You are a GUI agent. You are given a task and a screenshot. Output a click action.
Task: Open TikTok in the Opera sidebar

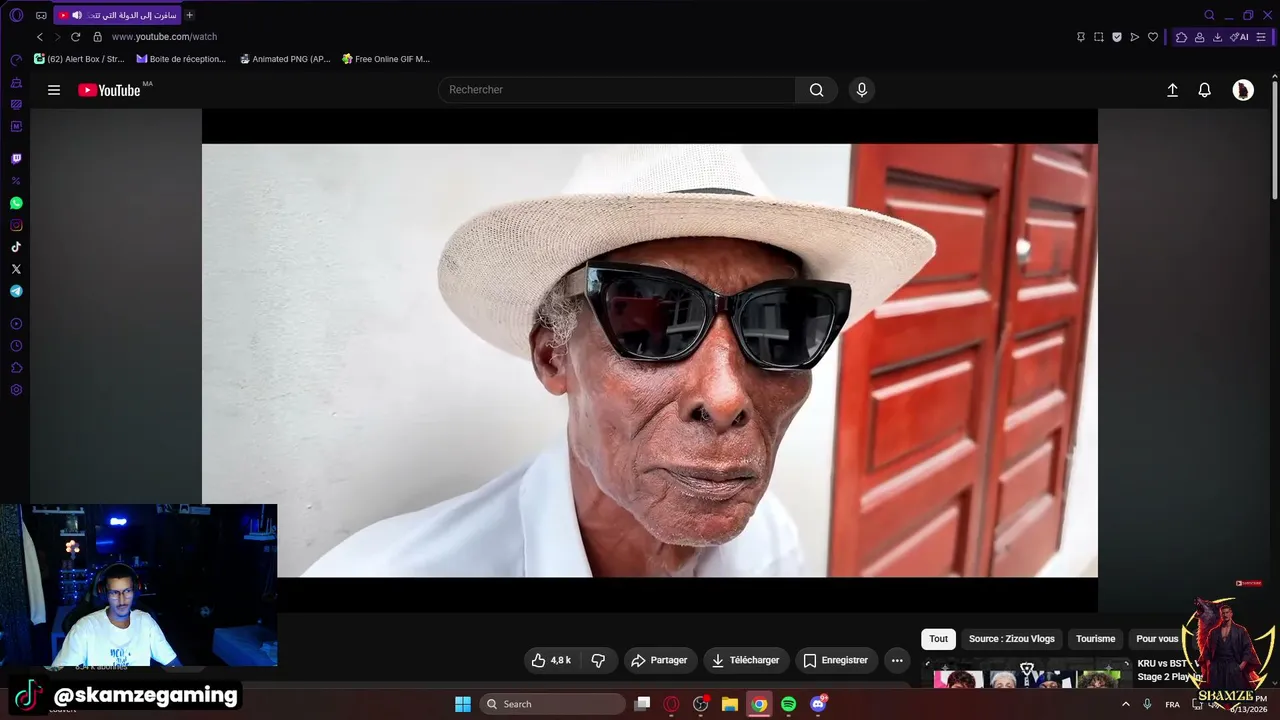[x=16, y=247]
